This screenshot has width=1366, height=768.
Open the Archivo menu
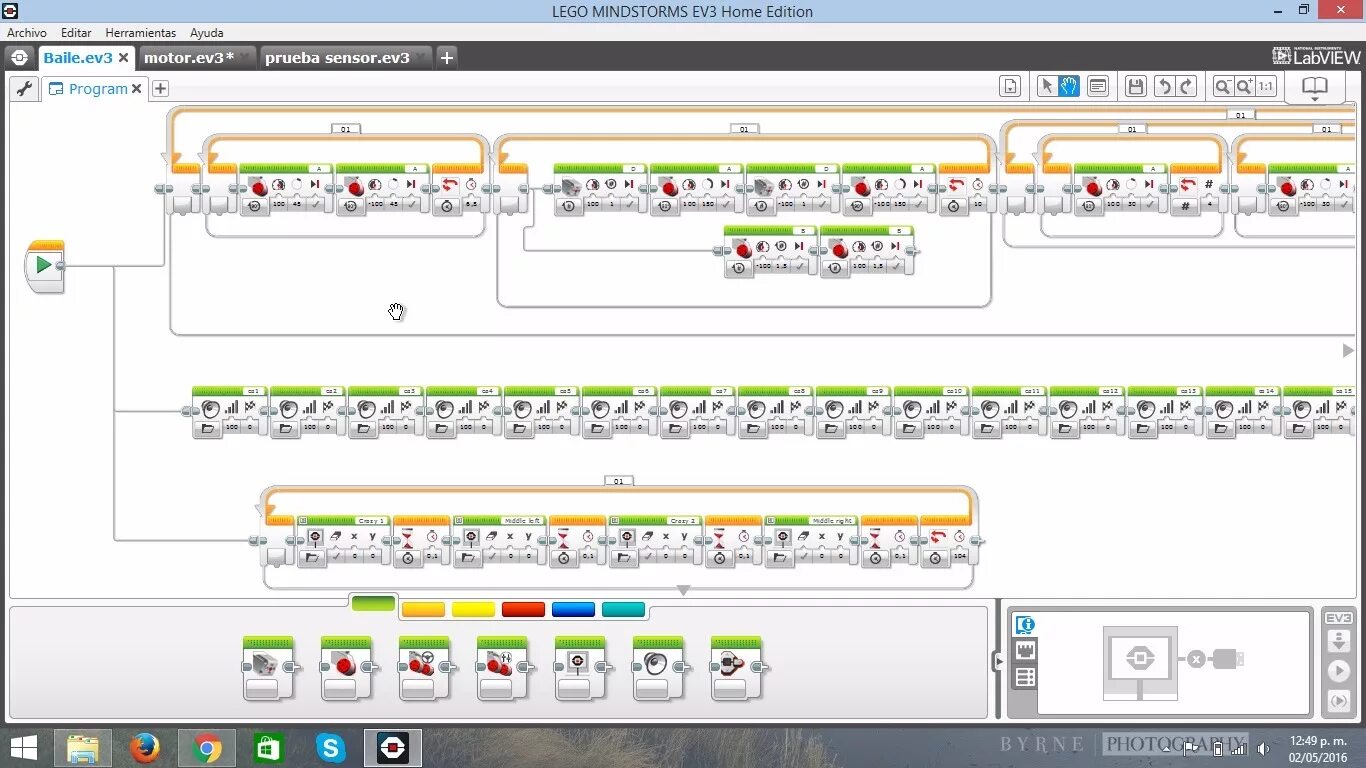point(27,33)
